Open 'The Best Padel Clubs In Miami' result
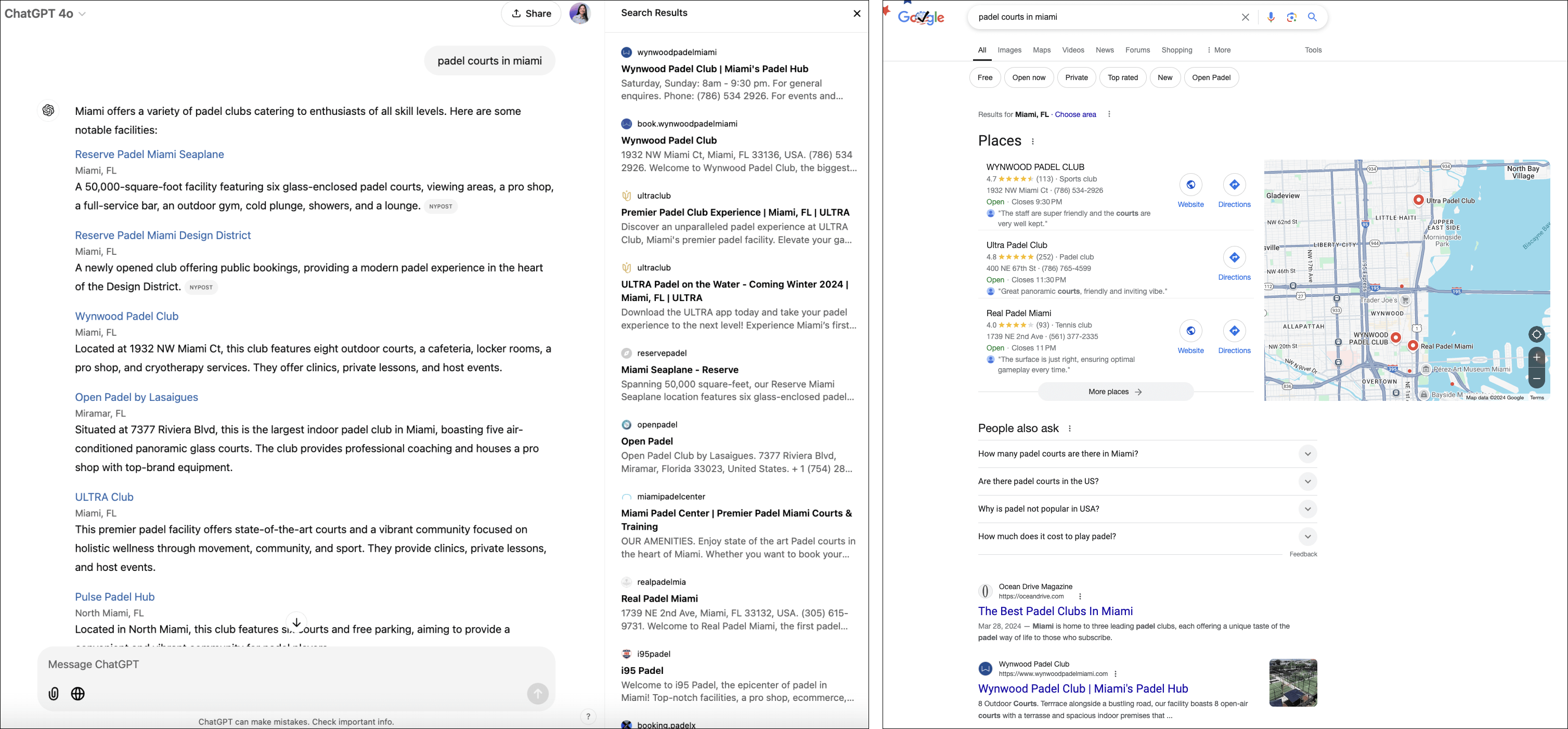 [x=1055, y=611]
